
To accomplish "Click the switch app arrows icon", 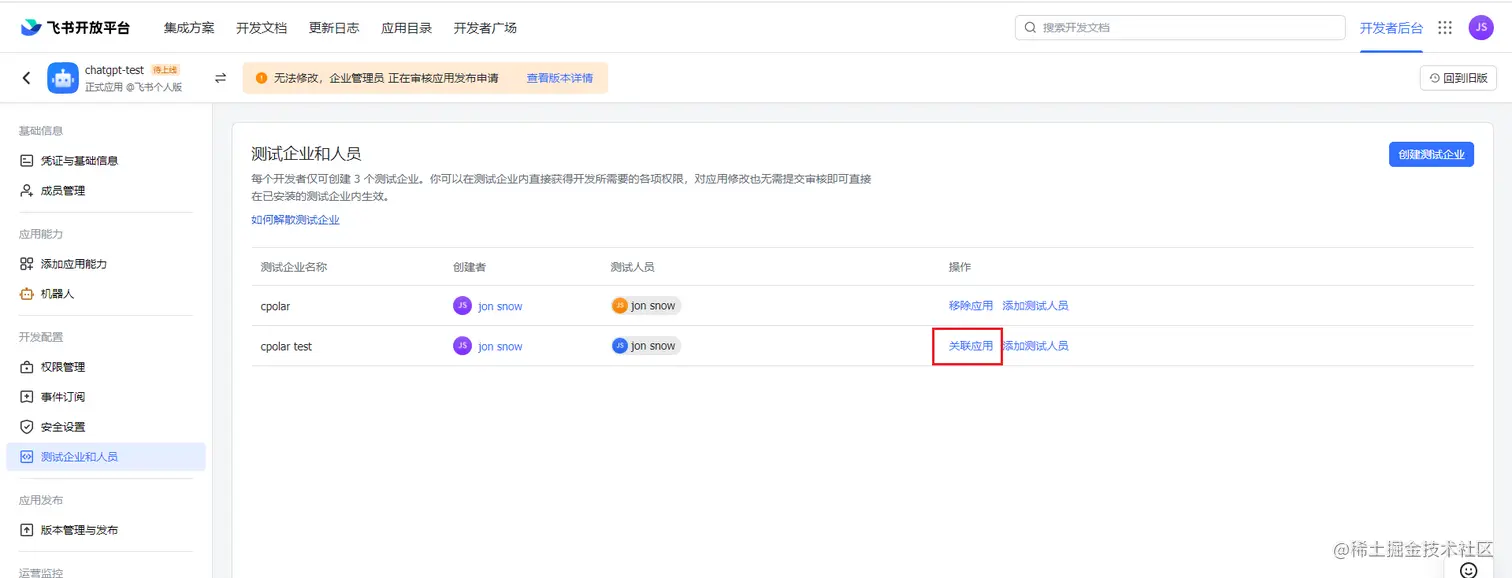I will coord(220,78).
